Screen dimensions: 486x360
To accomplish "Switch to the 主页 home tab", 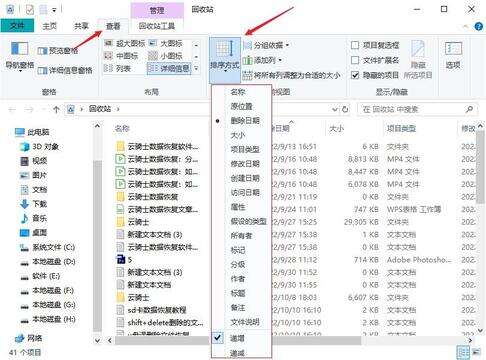I will pyautogui.click(x=49, y=26).
